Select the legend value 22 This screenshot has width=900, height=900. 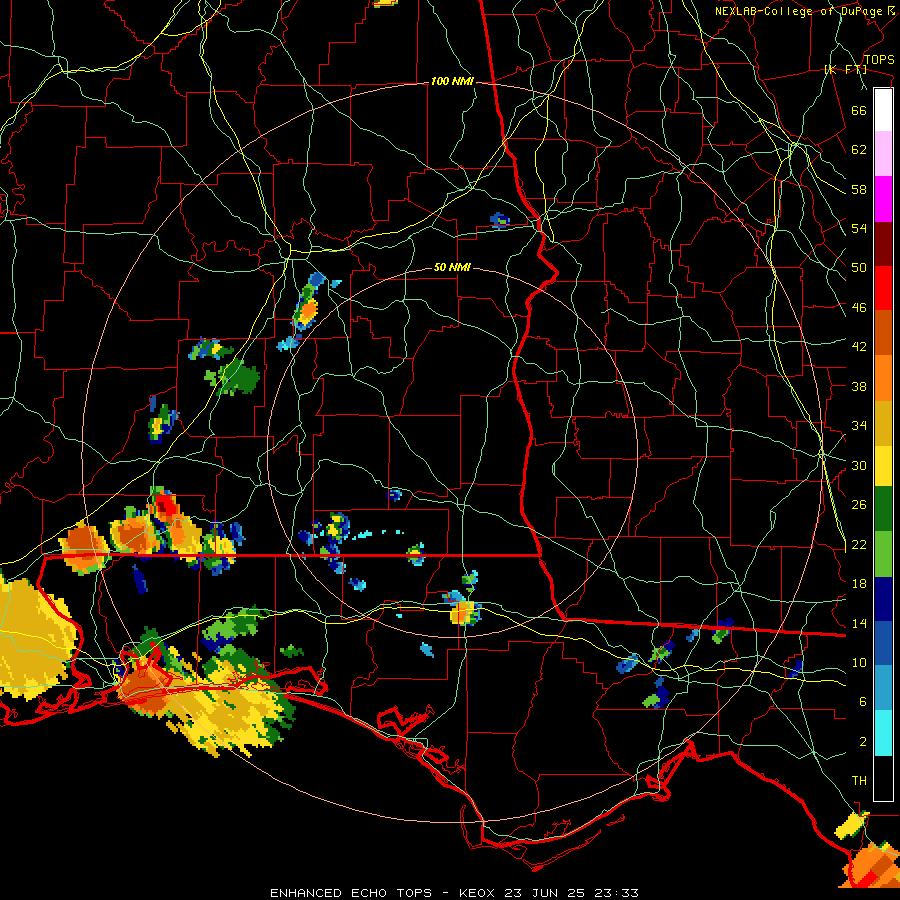(x=859, y=544)
